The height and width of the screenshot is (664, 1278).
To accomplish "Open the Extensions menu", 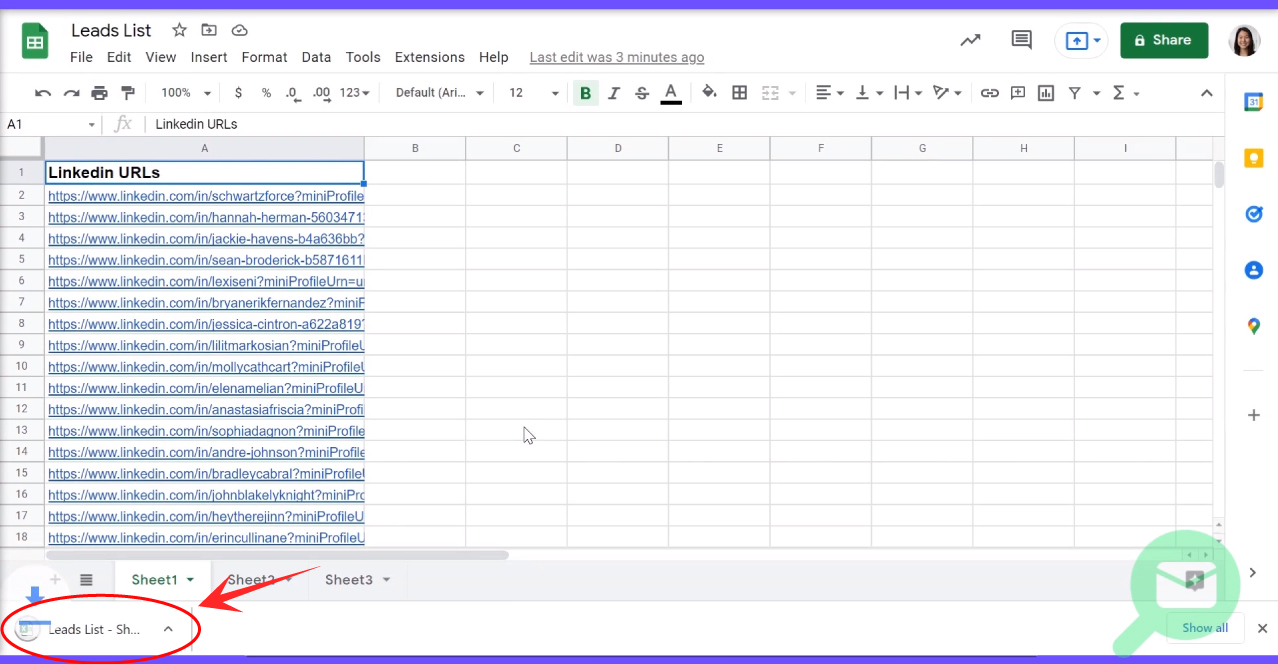I will tap(430, 57).
